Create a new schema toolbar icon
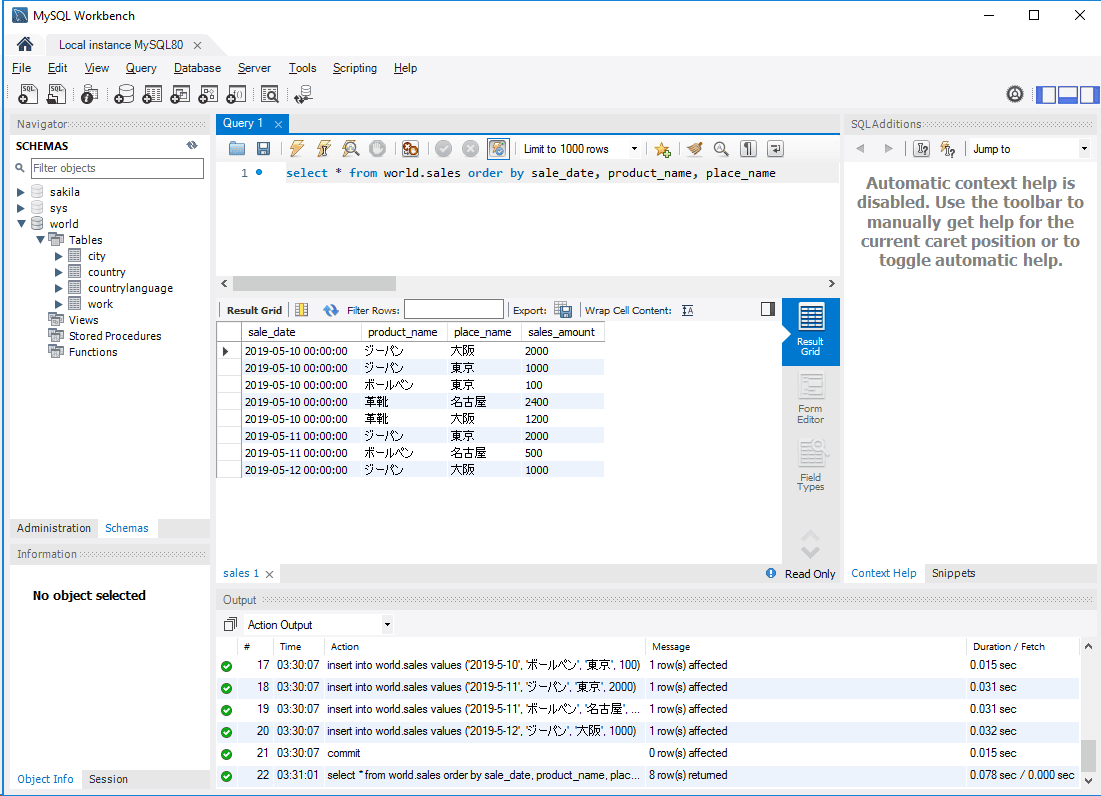The width and height of the screenshot is (1101, 796). coord(124,94)
